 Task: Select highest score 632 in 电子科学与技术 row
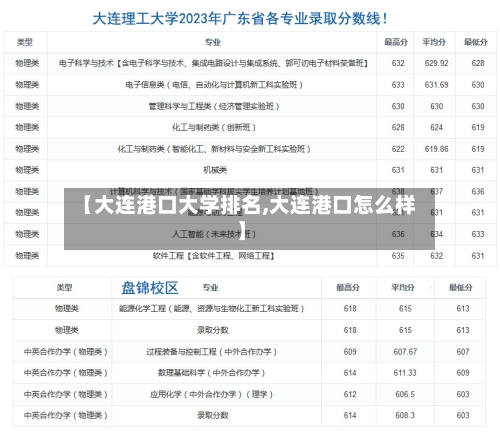398,63
